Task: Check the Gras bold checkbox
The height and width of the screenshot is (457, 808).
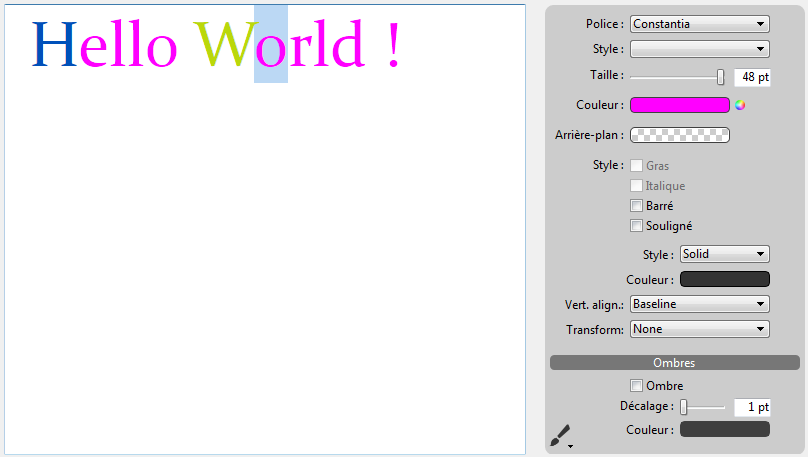Action: 636,166
